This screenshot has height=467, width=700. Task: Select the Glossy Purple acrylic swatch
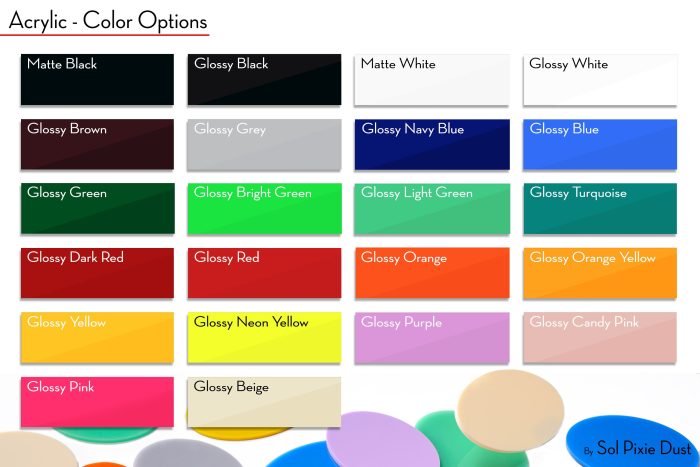(x=432, y=338)
